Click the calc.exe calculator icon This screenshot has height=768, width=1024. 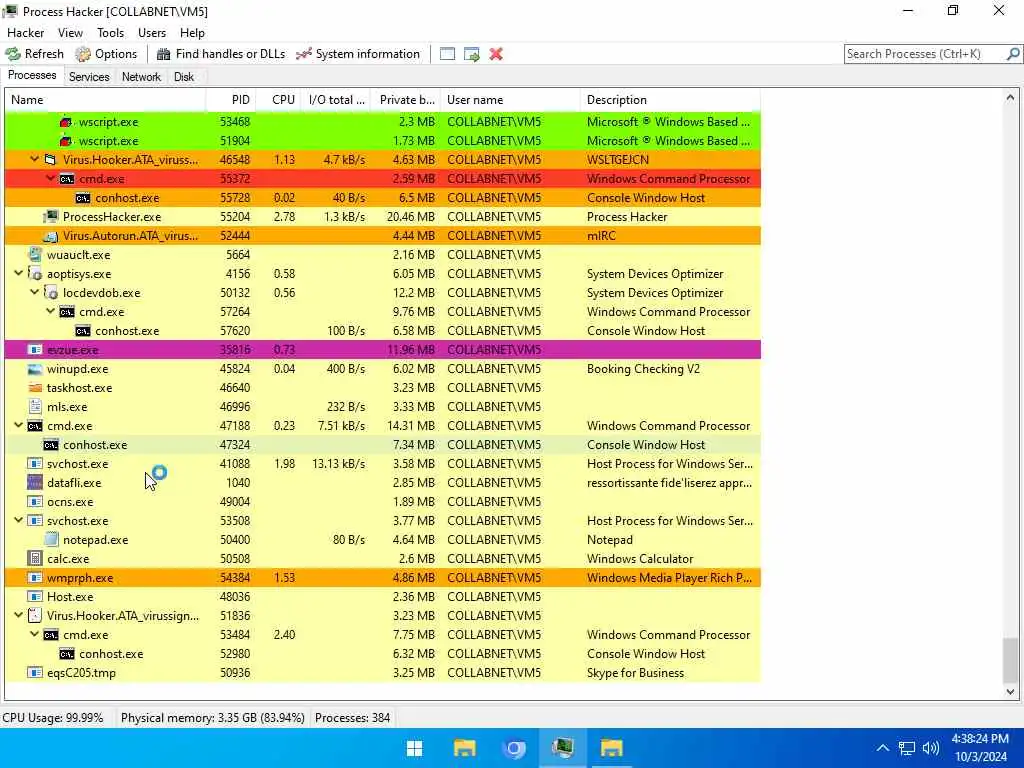[35, 558]
